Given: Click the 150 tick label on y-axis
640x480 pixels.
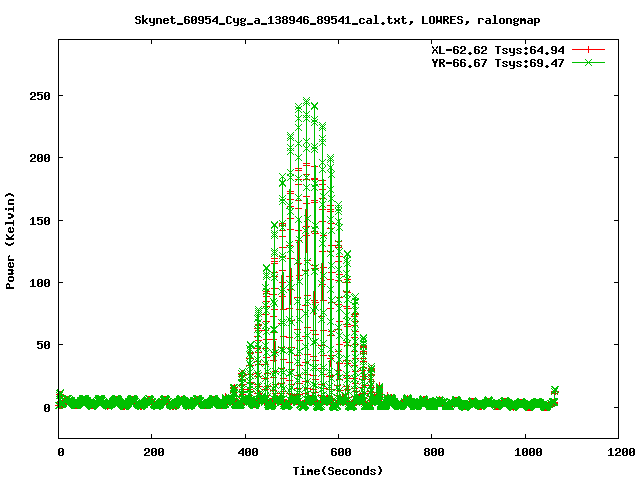Looking at the screenshot, I should [39, 220].
